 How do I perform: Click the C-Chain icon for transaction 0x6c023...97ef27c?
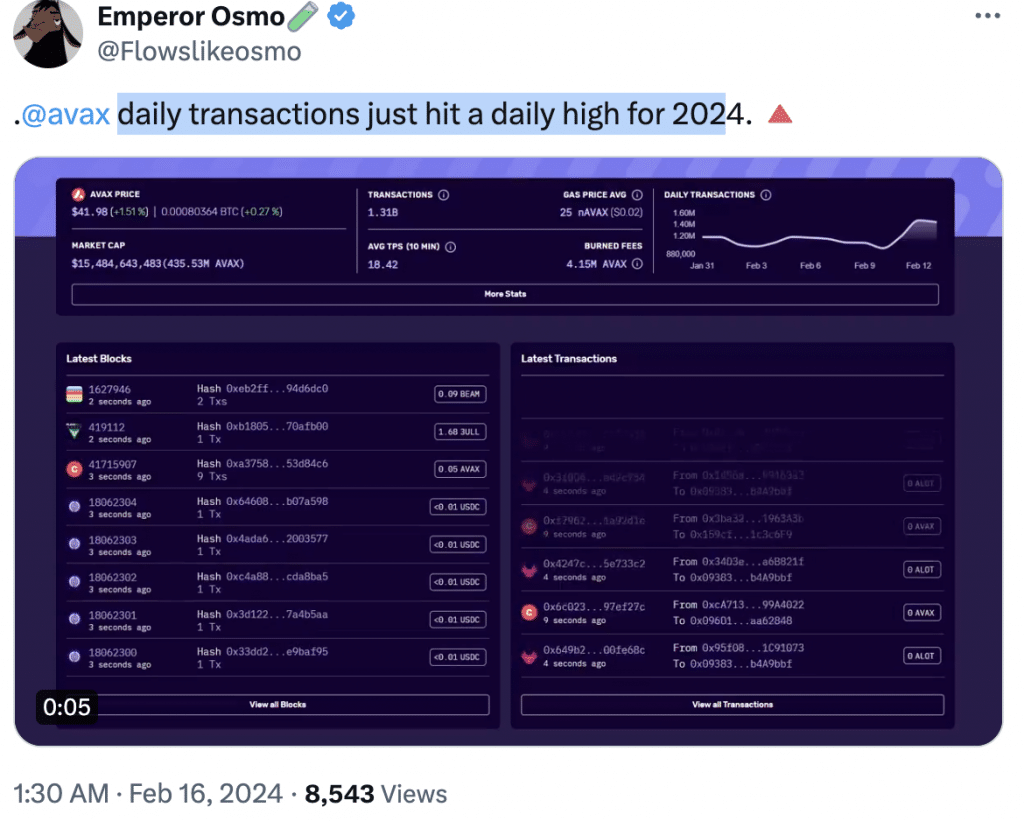[x=529, y=613]
